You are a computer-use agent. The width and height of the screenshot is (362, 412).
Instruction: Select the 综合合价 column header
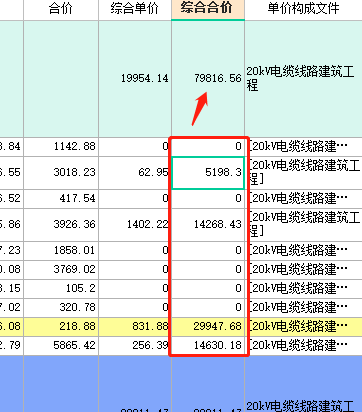(x=208, y=9)
